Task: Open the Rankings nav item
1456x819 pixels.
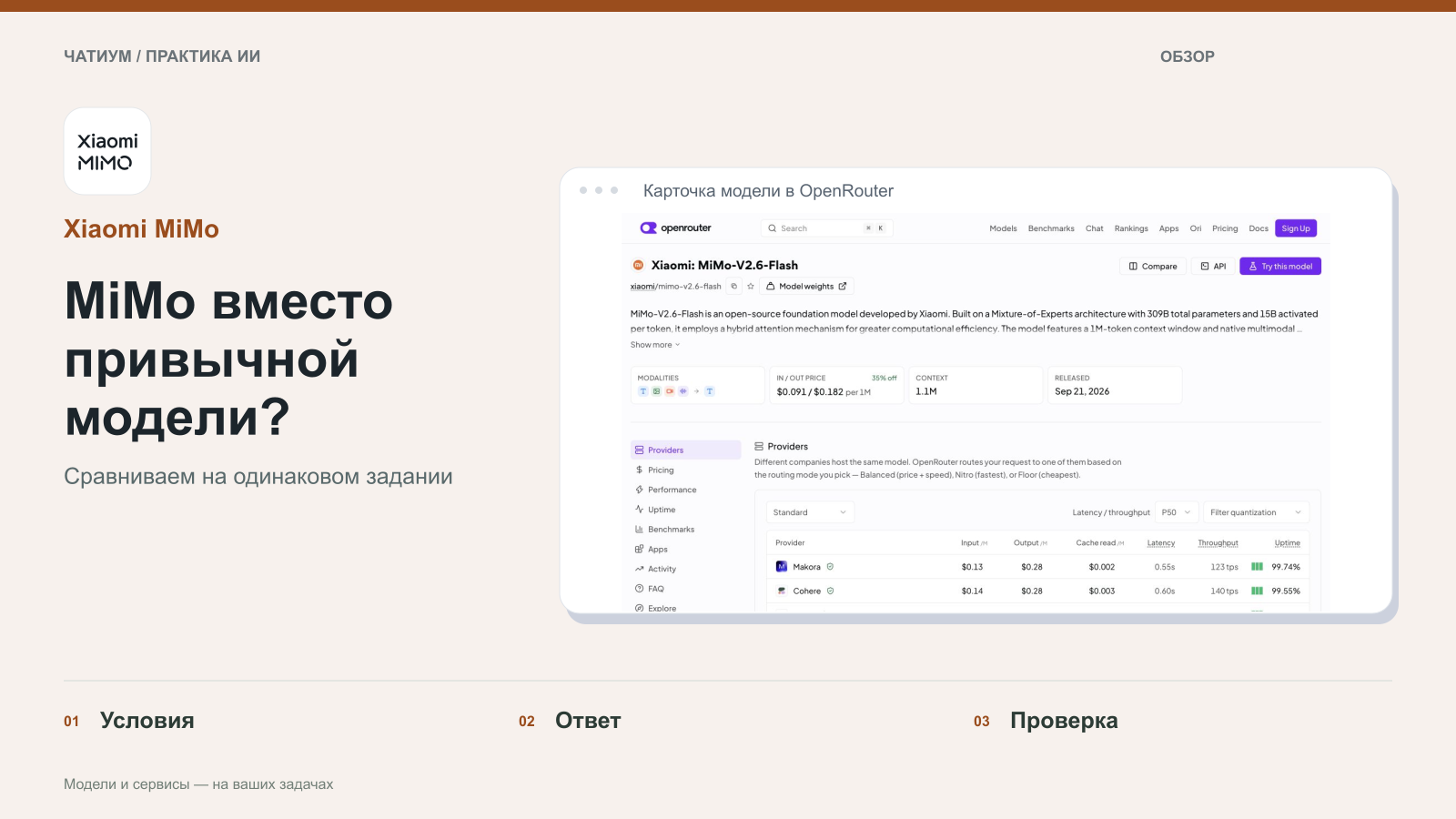Action: (1131, 228)
